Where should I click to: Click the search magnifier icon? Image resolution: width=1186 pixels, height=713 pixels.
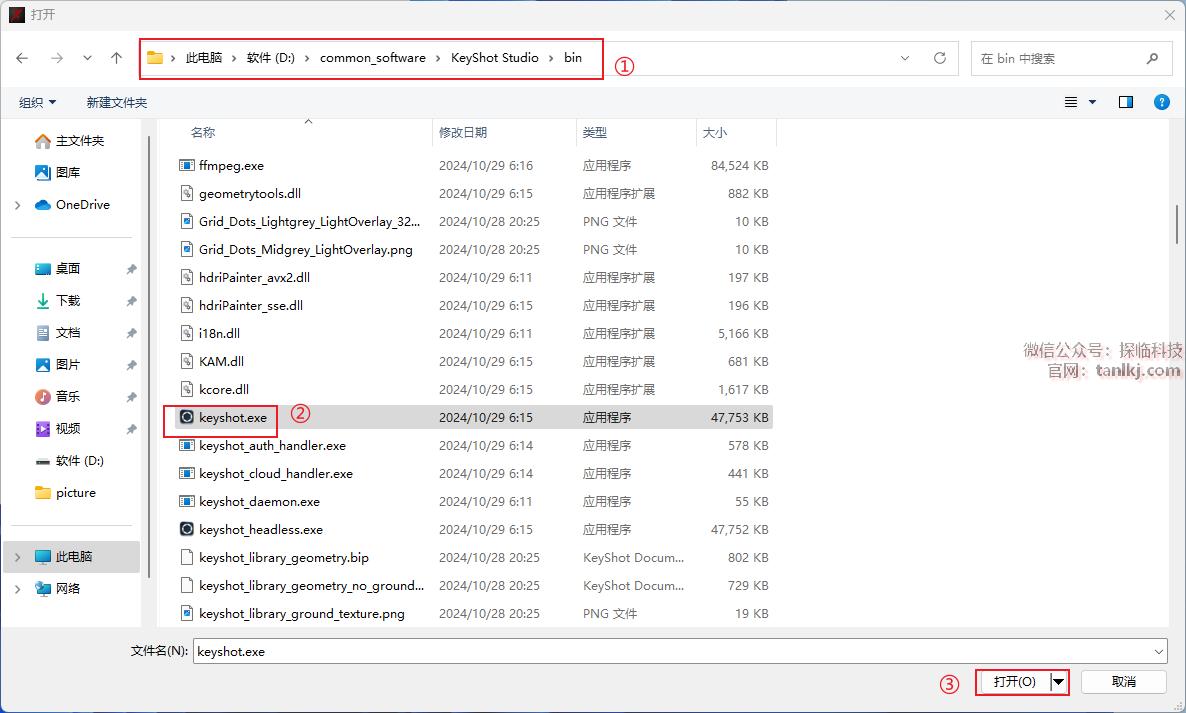(1153, 58)
